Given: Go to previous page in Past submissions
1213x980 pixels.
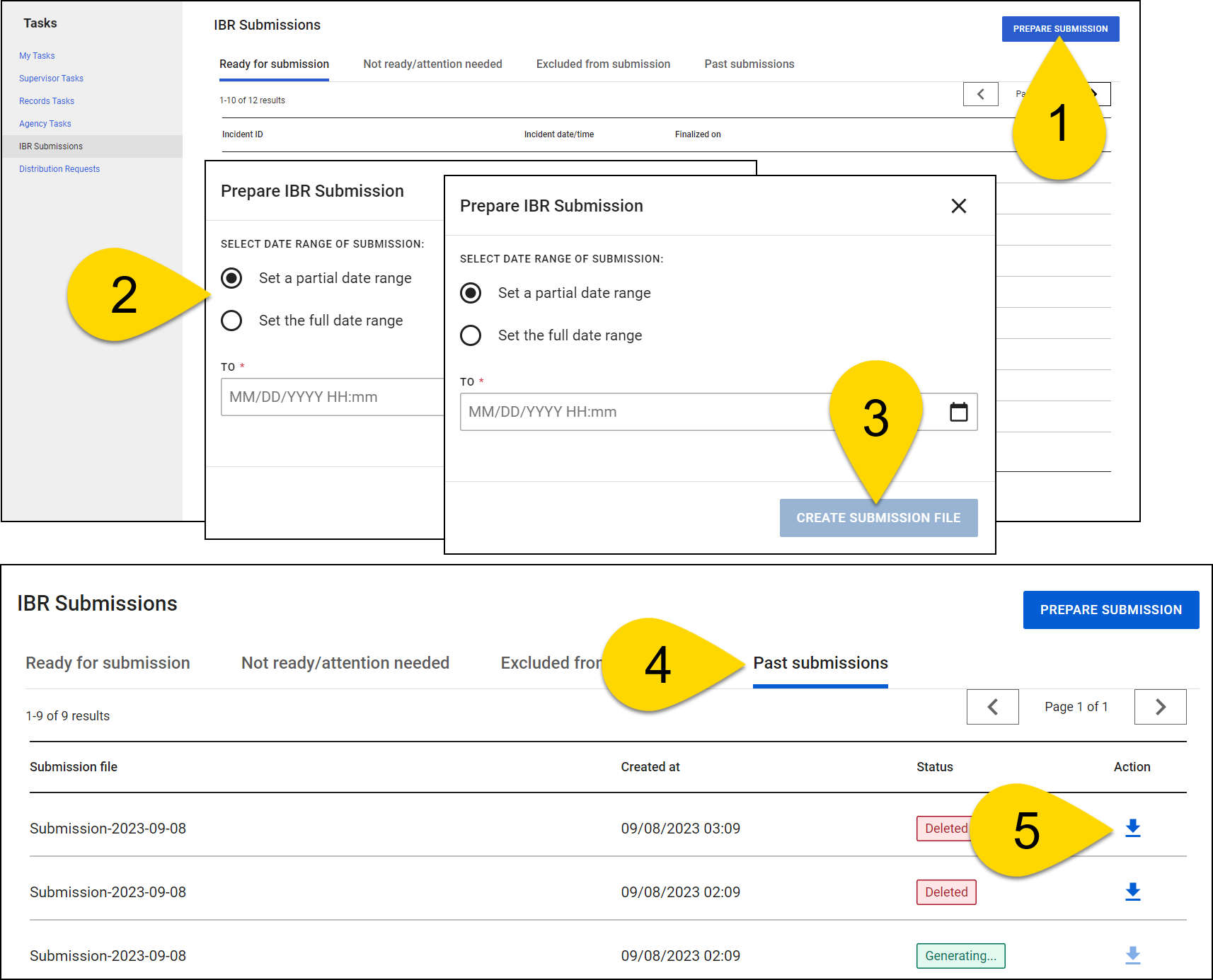Looking at the screenshot, I should point(992,707).
